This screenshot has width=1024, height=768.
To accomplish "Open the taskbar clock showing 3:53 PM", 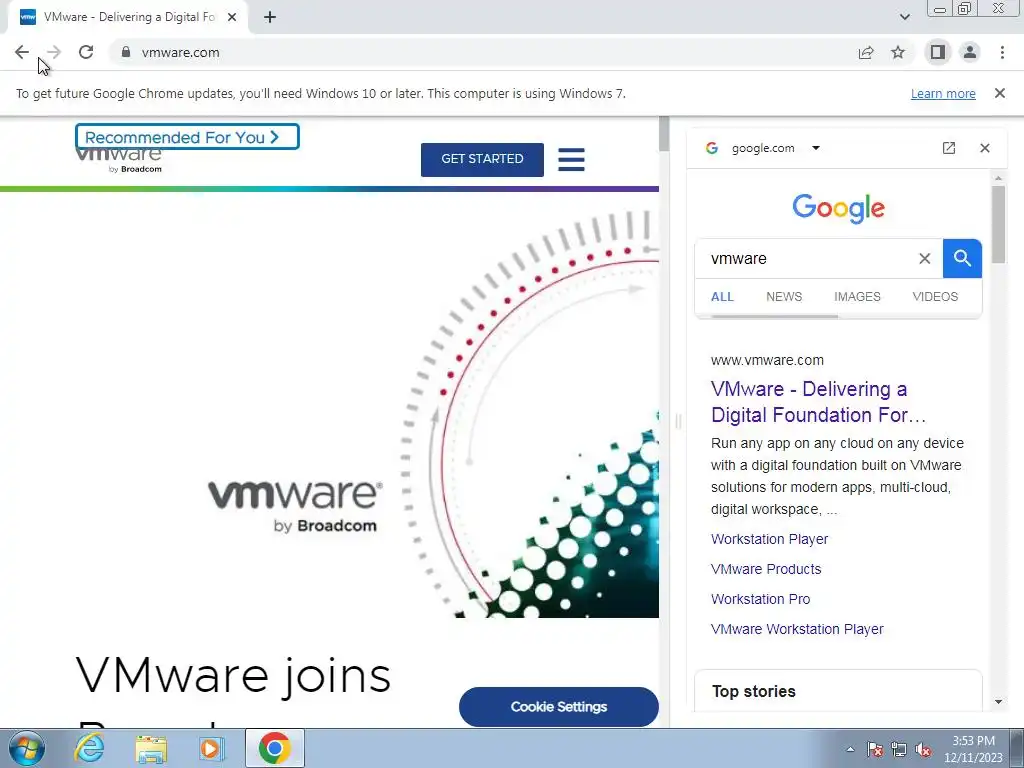I will 973,749.
